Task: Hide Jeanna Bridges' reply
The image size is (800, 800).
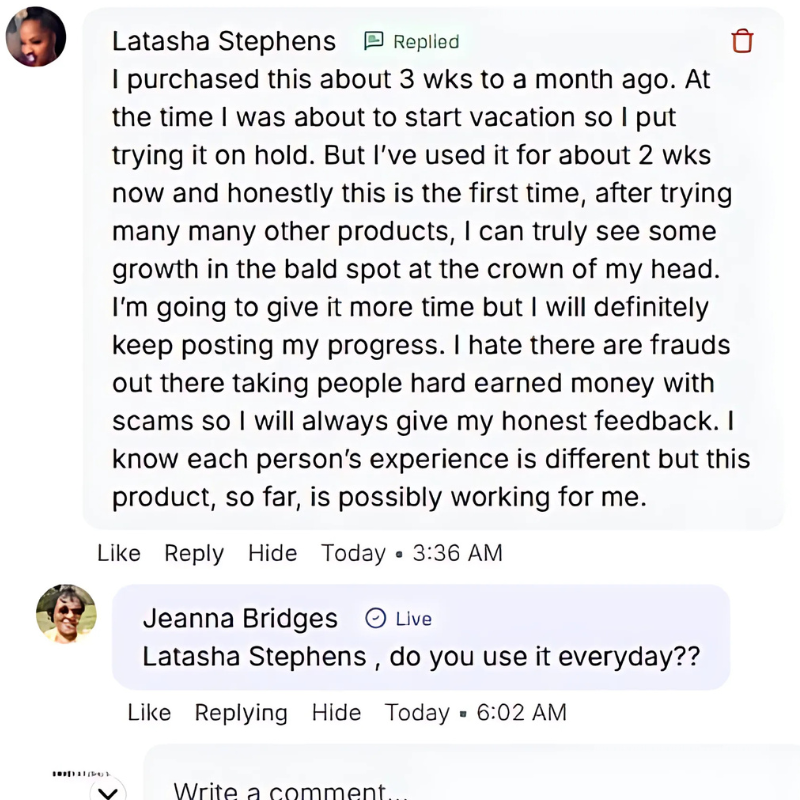Action: point(336,712)
